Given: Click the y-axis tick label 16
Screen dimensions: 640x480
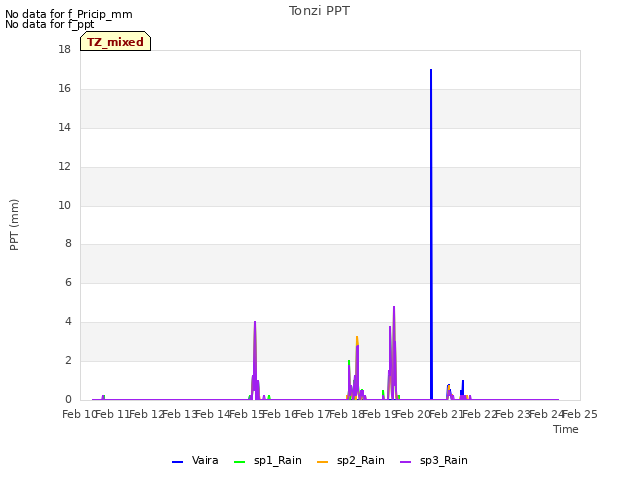Looking at the screenshot, I should tap(64, 89).
